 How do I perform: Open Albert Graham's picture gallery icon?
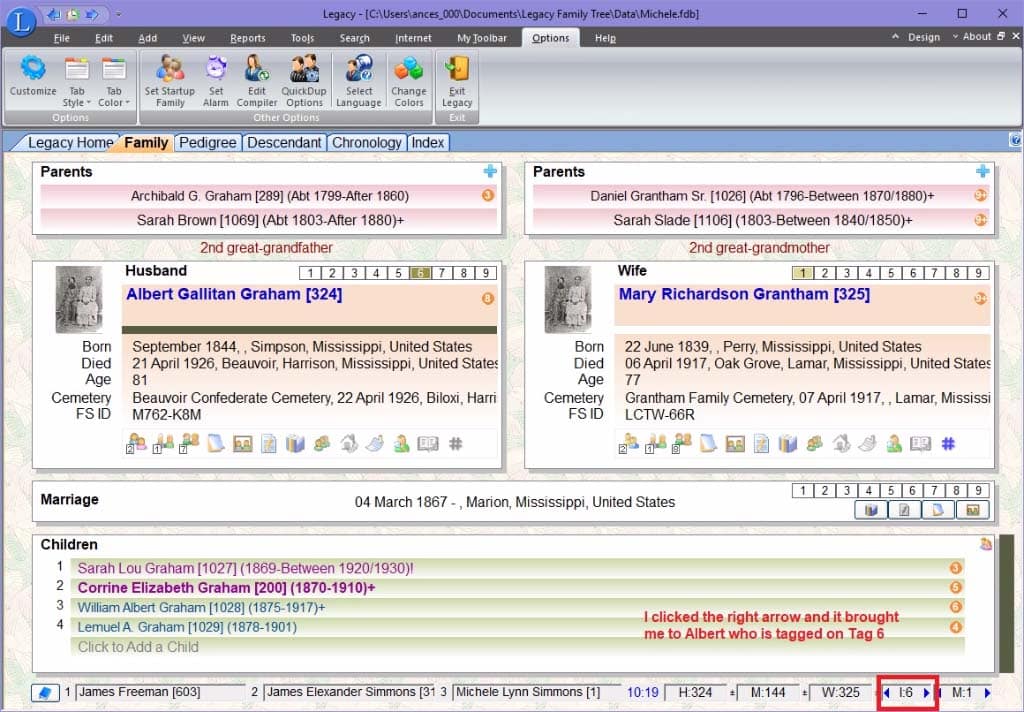tap(242, 444)
